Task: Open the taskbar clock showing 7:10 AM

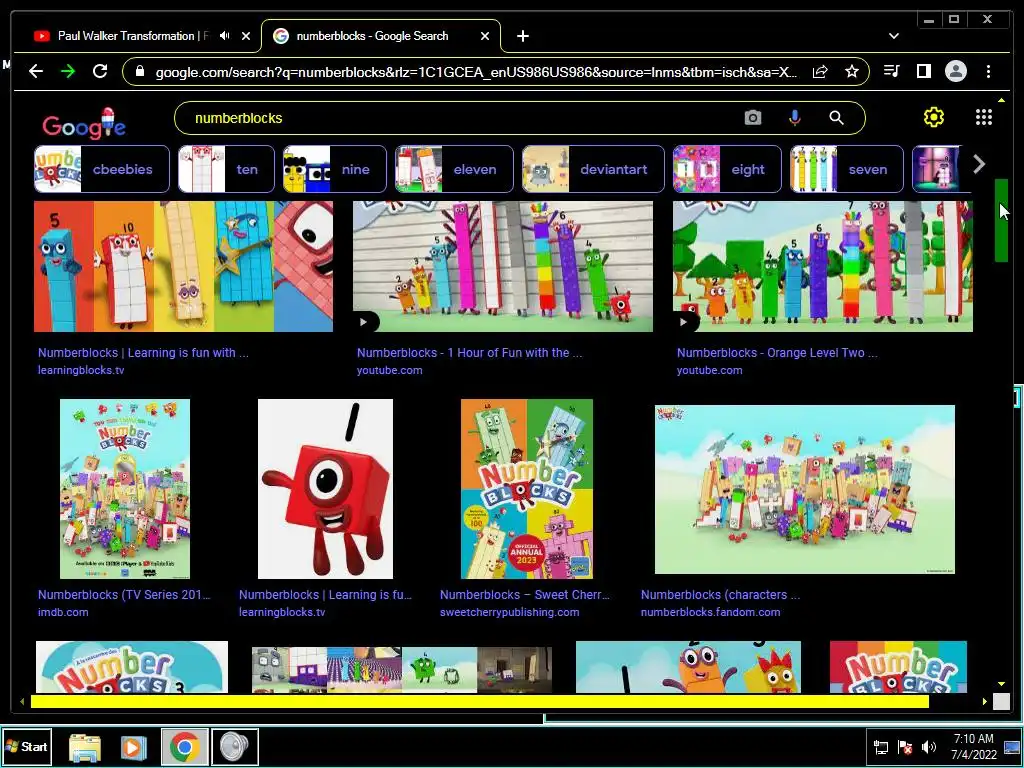Action: pos(974,746)
